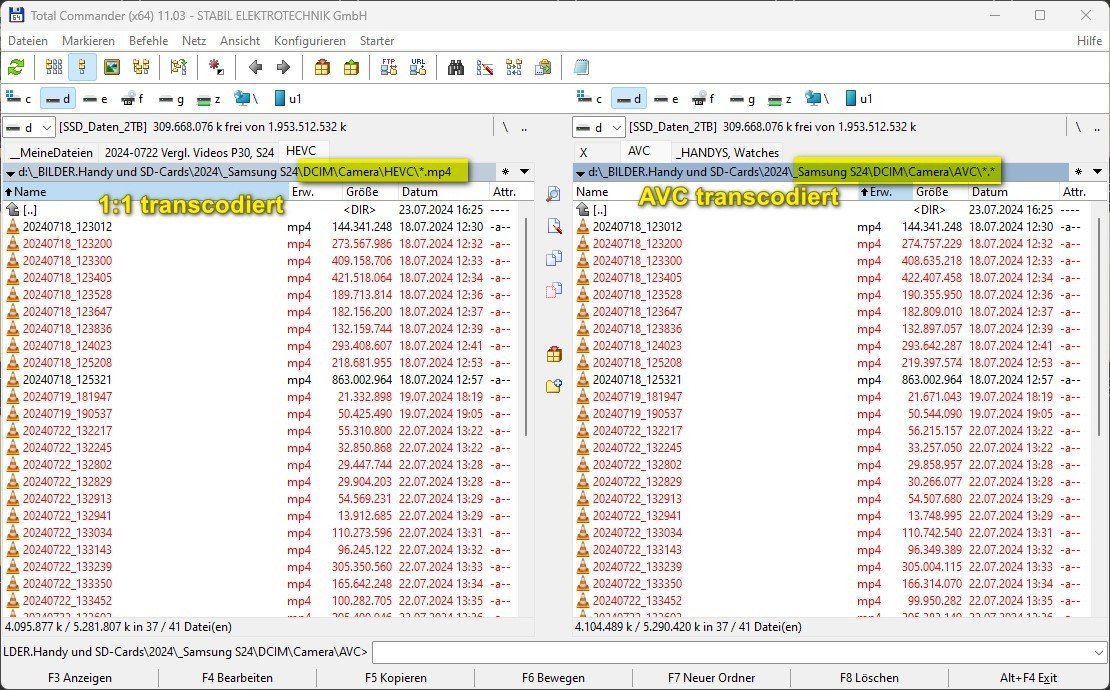Go back with the left arrow icon
The height and width of the screenshot is (690, 1110).
click(x=255, y=68)
